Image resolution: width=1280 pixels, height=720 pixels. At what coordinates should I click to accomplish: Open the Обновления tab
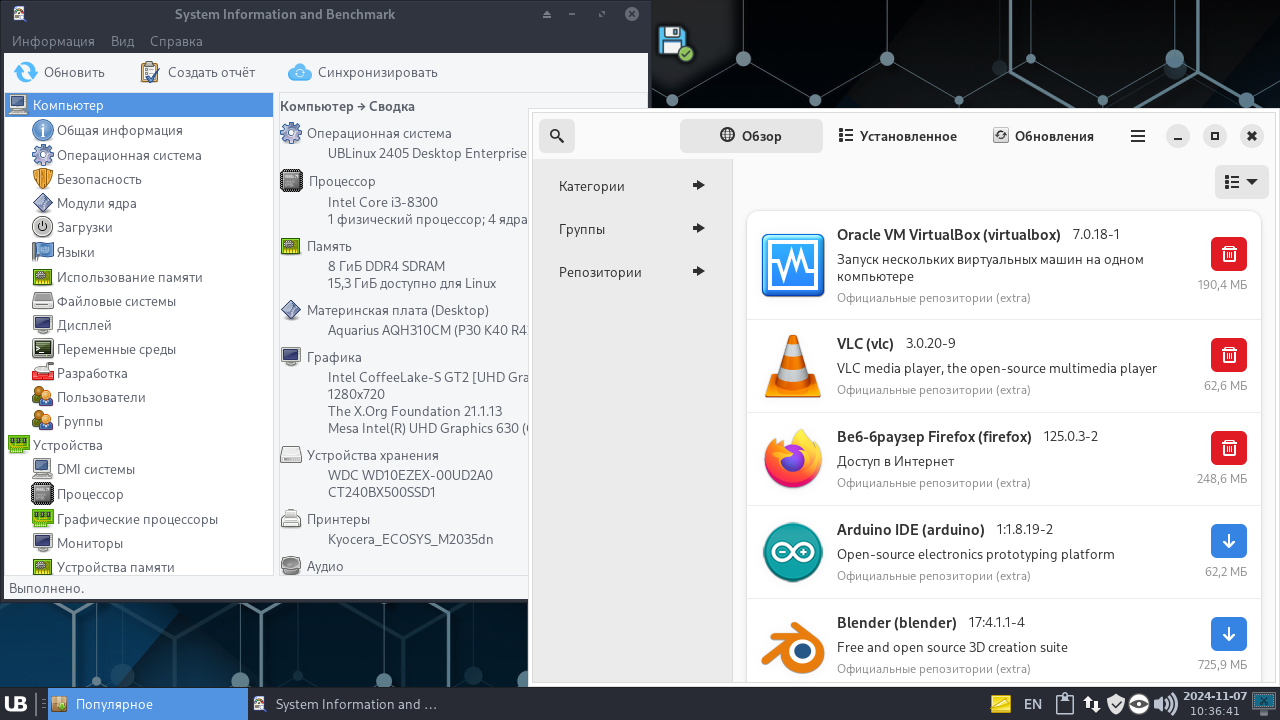coord(1043,135)
